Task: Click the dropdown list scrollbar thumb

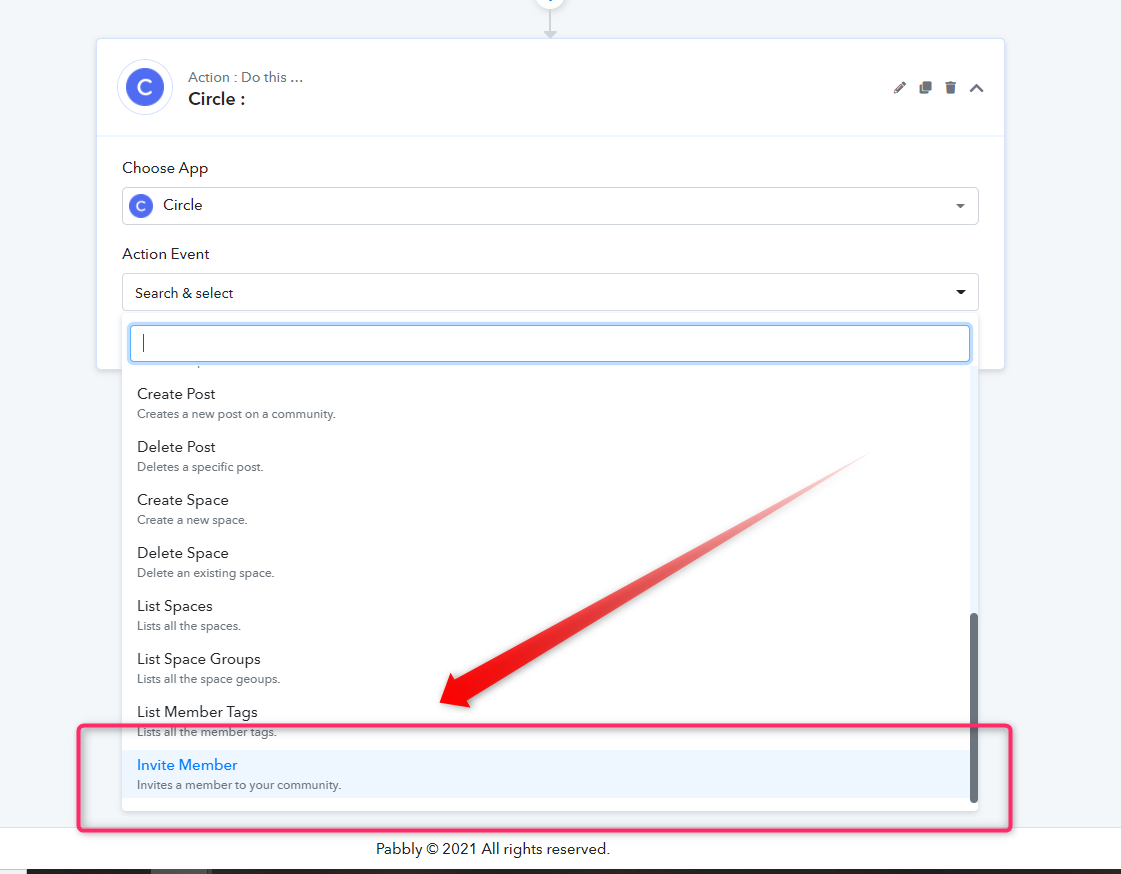Action: (973, 707)
